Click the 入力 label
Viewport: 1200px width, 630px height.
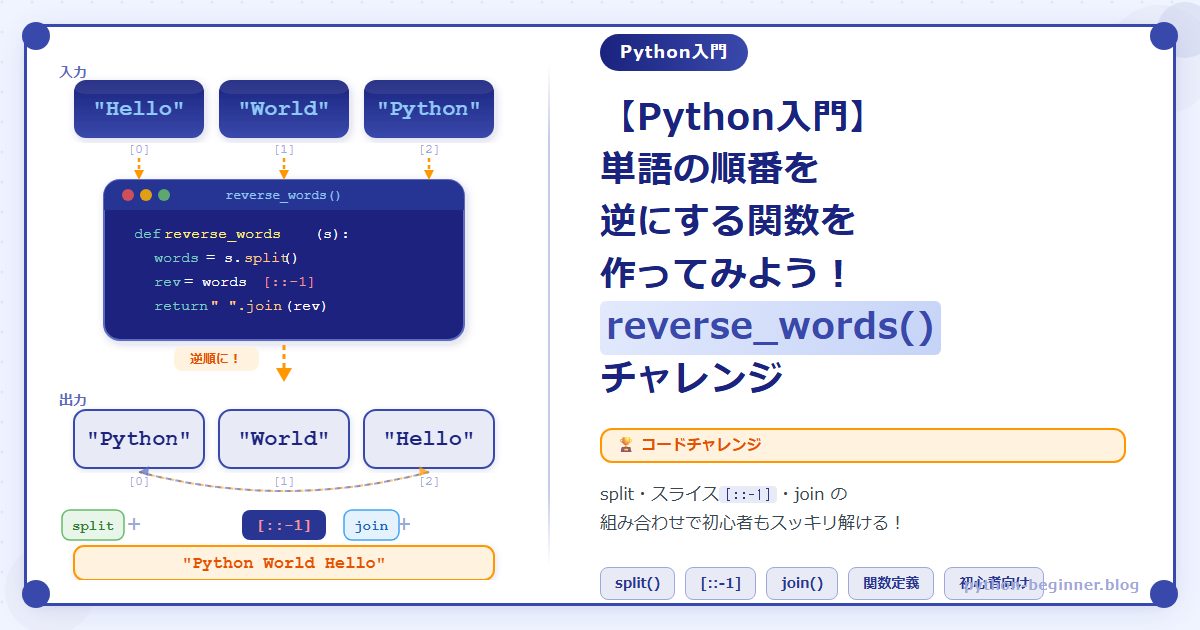coord(73,72)
